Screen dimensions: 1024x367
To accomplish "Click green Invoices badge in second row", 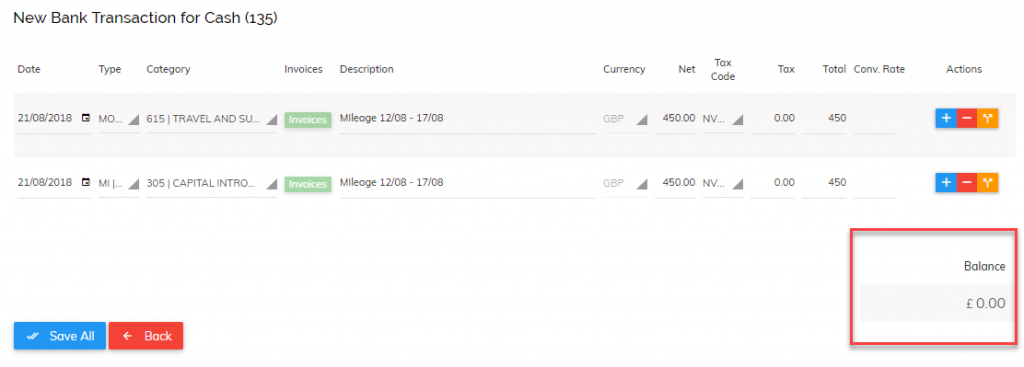I will pyautogui.click(x=308, y=184).
